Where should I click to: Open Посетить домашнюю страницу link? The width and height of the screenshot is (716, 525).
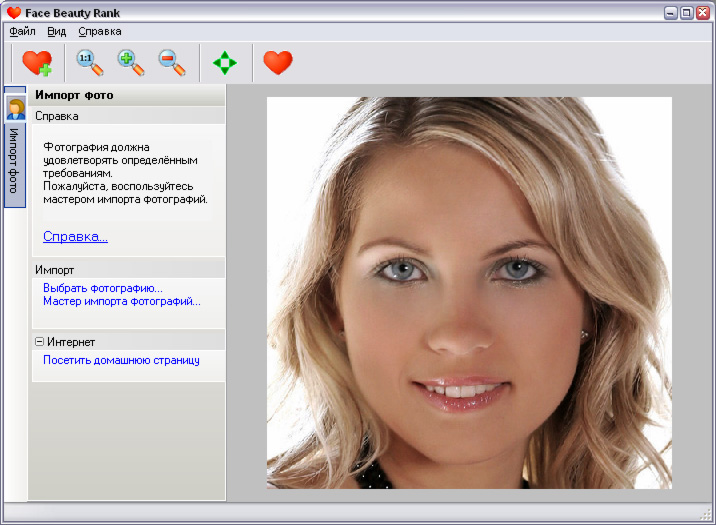click(121, 360)
